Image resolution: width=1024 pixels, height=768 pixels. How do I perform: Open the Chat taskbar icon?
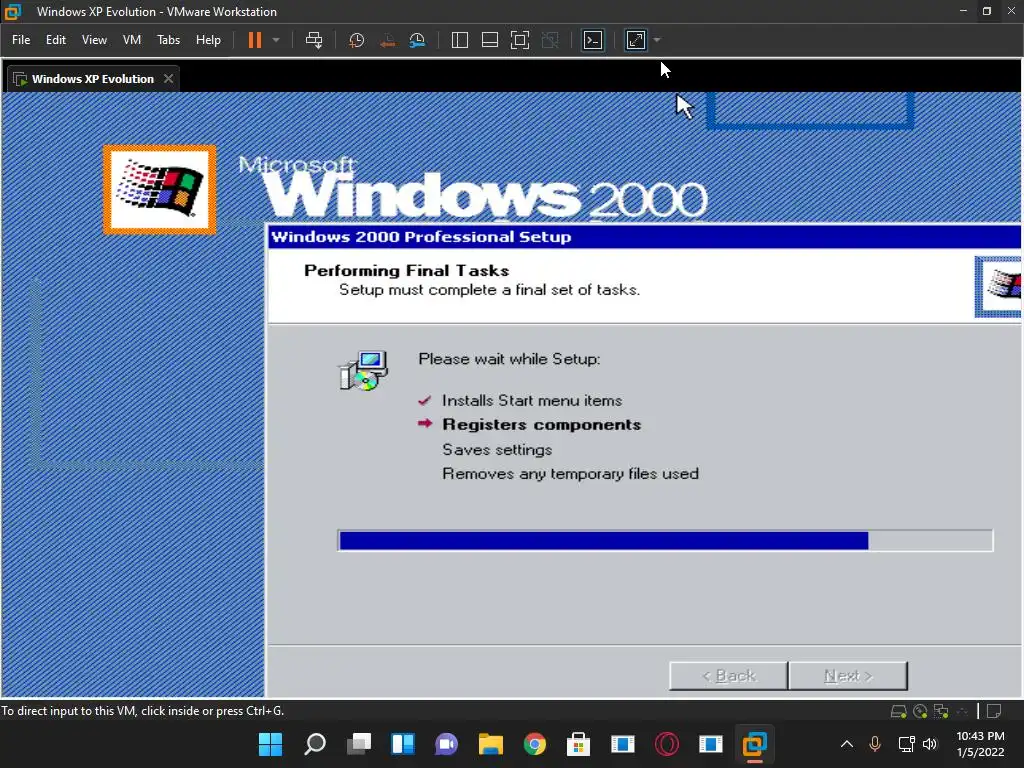[x=447, y=744]
